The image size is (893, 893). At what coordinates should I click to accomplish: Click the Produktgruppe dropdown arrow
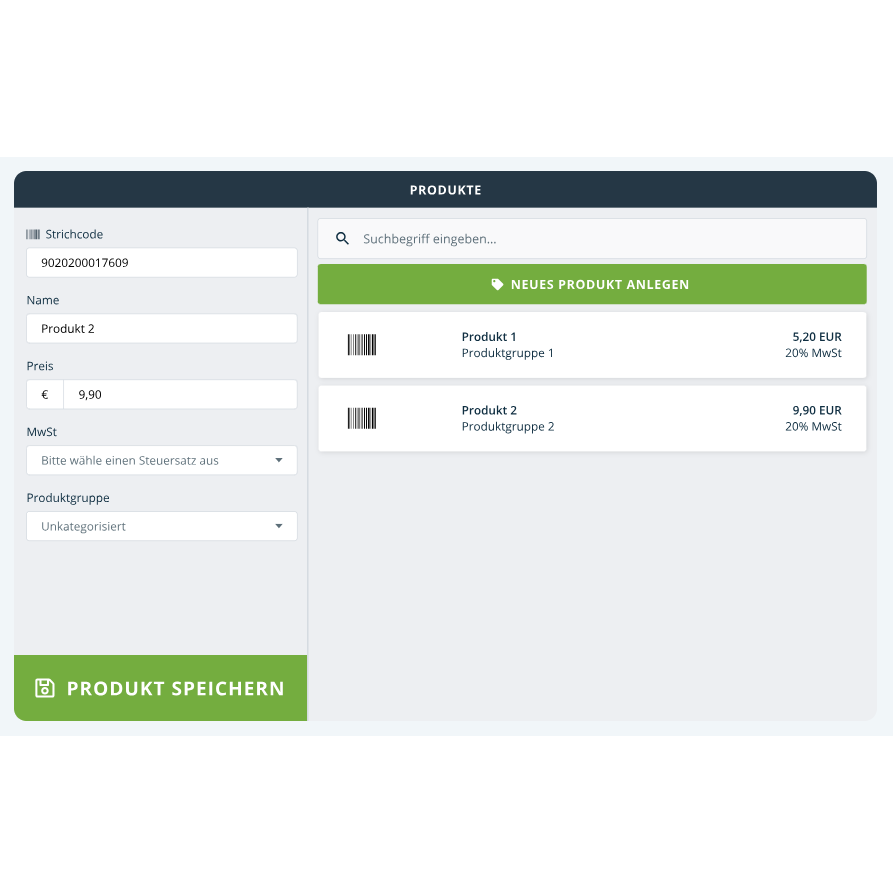coord(279,527)
